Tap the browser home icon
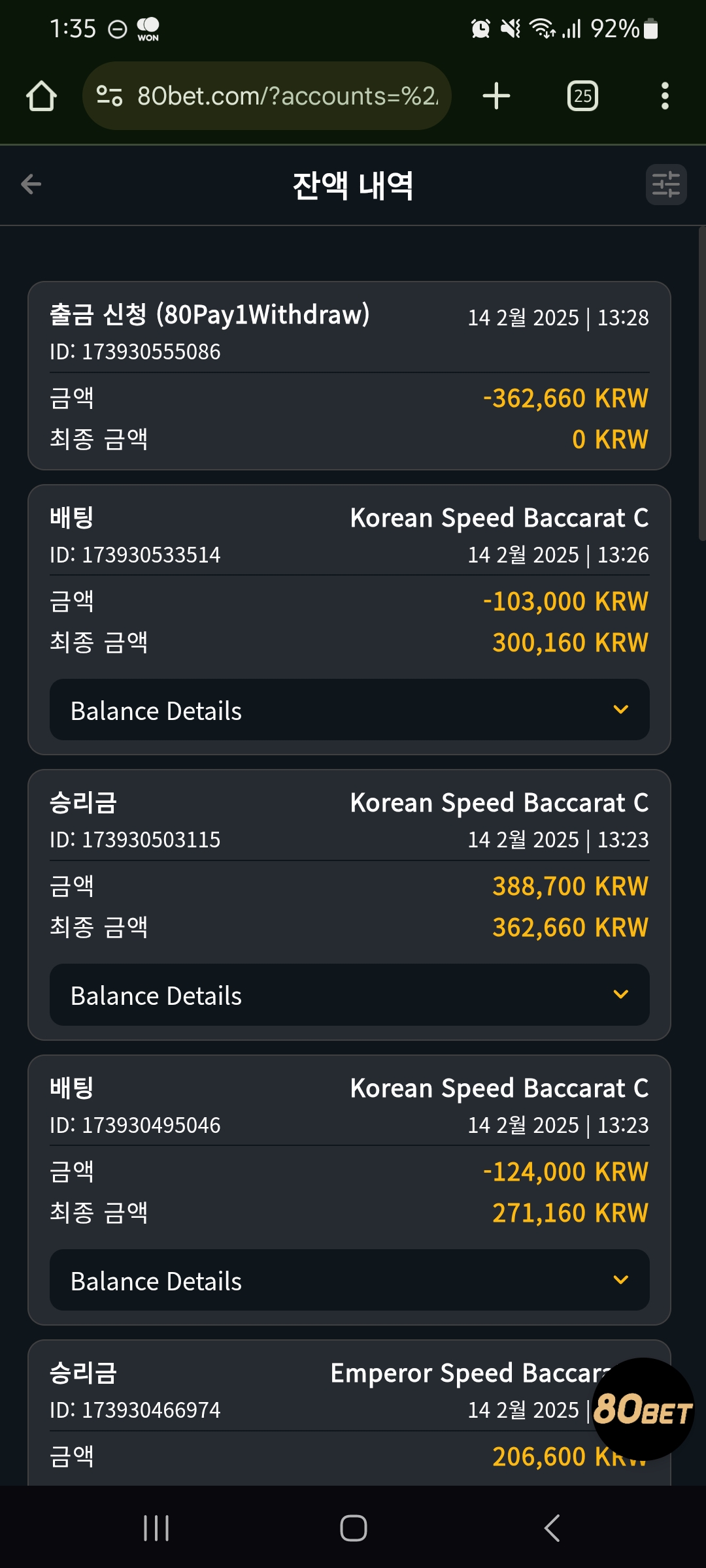Image resolution: width=706 pixels, height=1568 pixels. tap(41, 96)
